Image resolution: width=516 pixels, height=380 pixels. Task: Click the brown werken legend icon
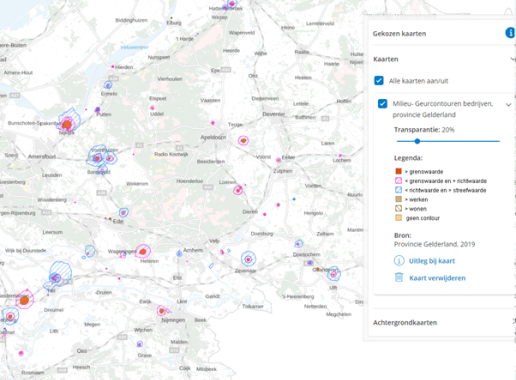398,199
